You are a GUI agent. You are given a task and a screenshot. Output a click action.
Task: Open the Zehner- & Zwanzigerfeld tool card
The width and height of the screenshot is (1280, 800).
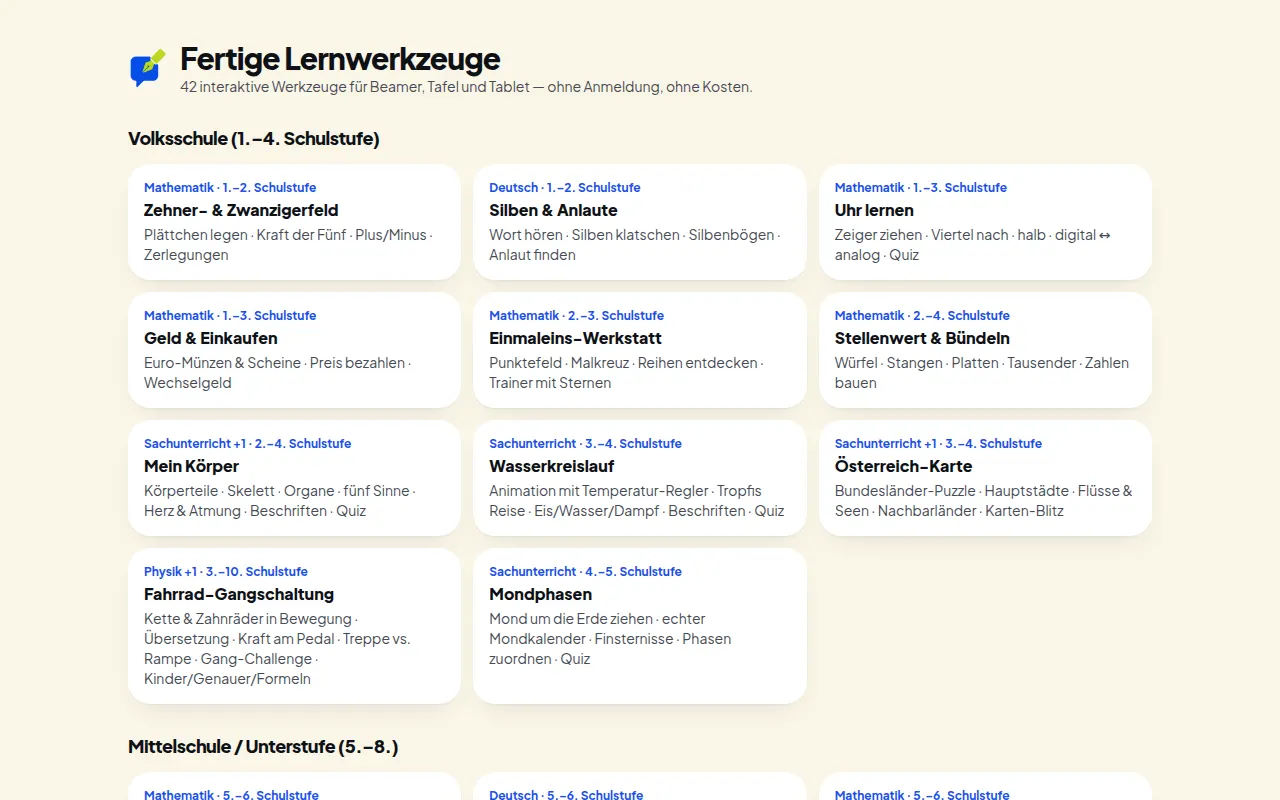294,222
